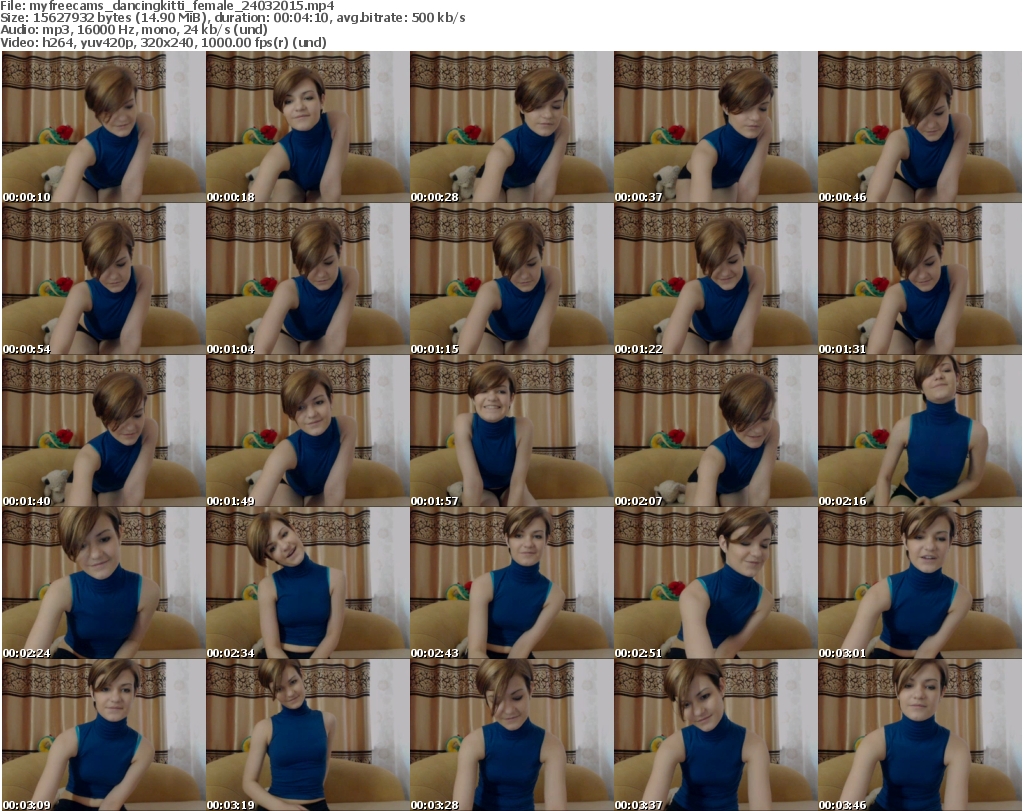Select the thumbnail at timestamp 00:02:07
This screenshot has width=1024, height=811.
(716, 431)
